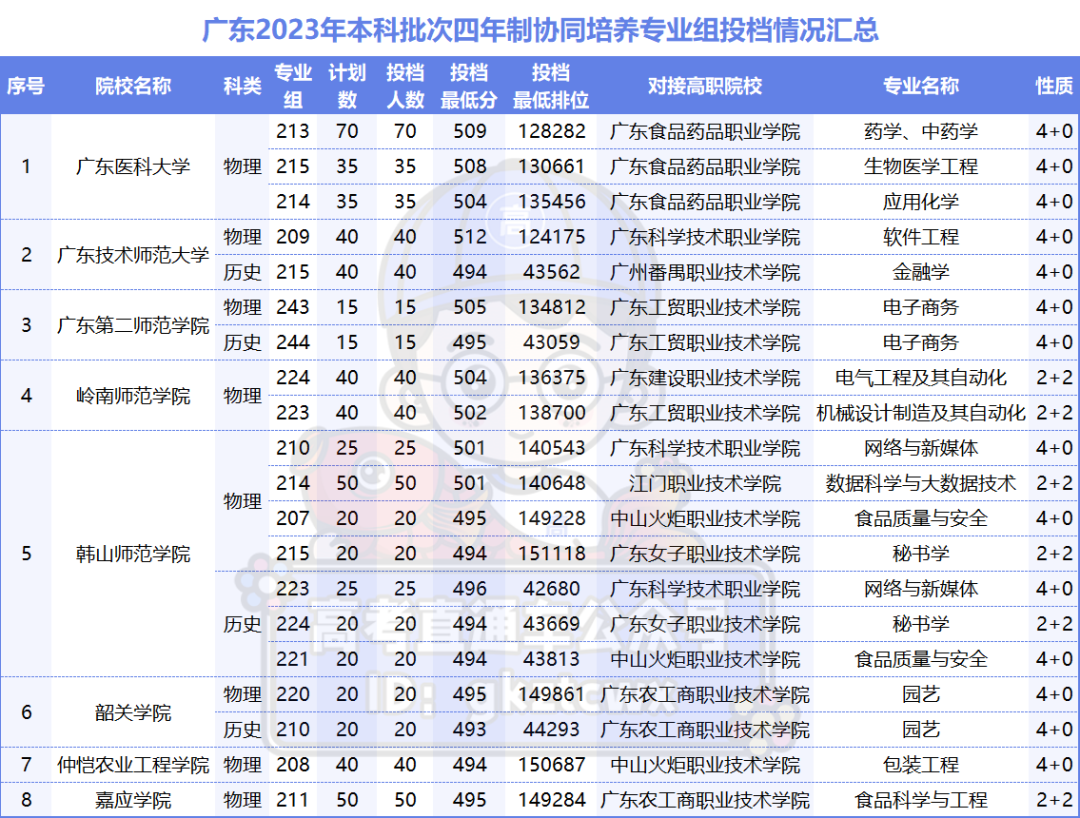The width and height of the screenshot is (1080, 818).
Task: Select the 岭南师范学院 school cell
Action: 133,395
